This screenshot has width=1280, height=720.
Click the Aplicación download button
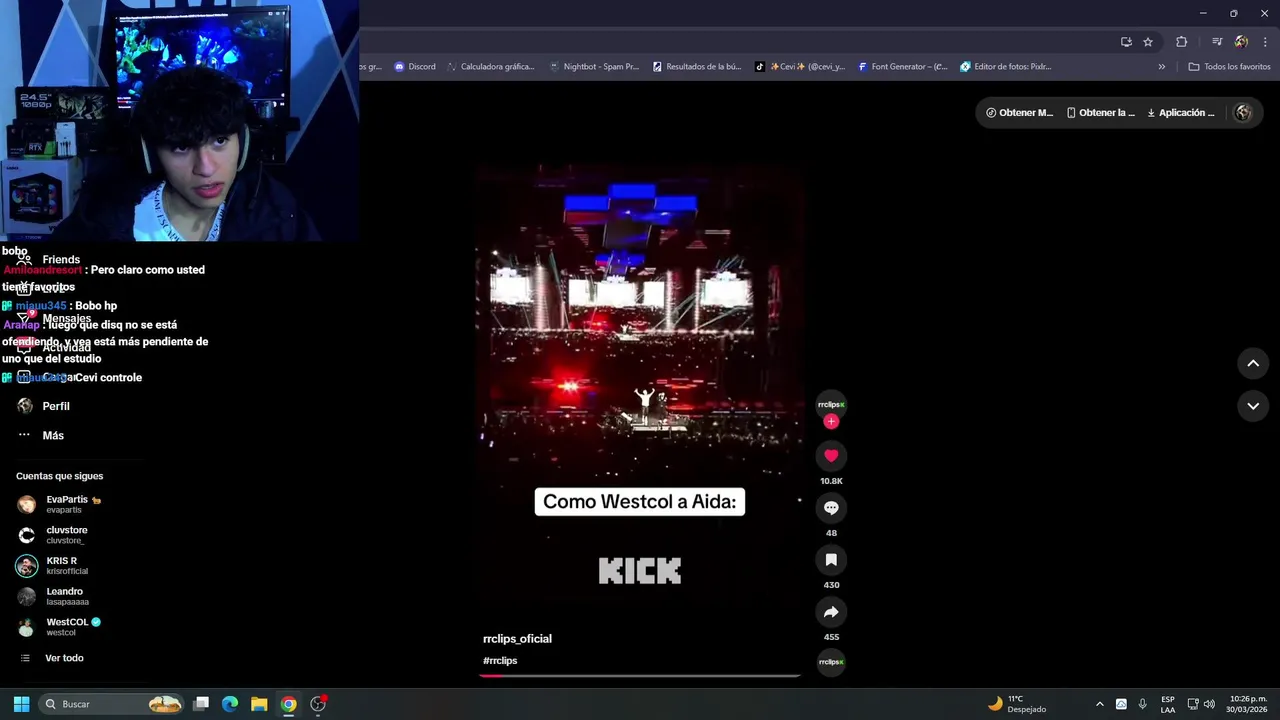[x=1181, y=113]
